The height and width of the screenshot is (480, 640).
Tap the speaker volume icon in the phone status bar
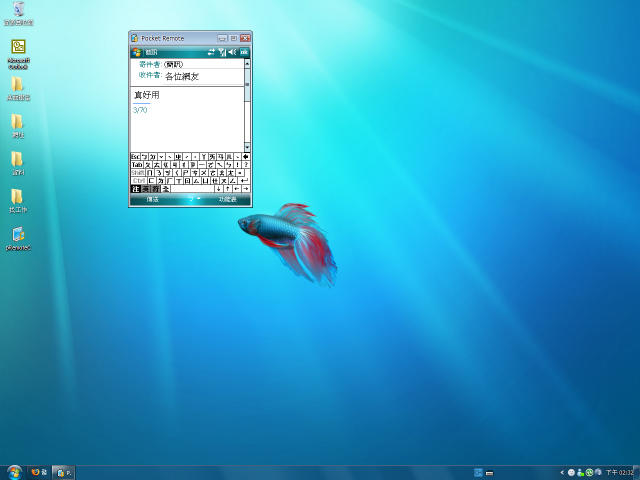click(x=232, y=52)
